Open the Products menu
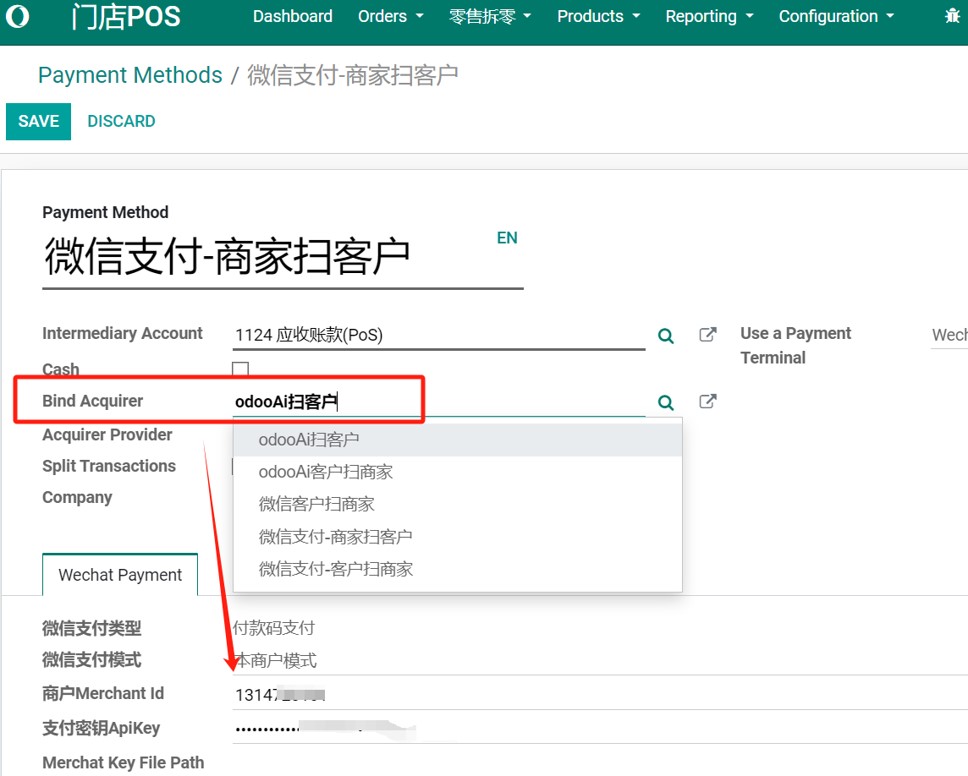 (x=598, y=16)
